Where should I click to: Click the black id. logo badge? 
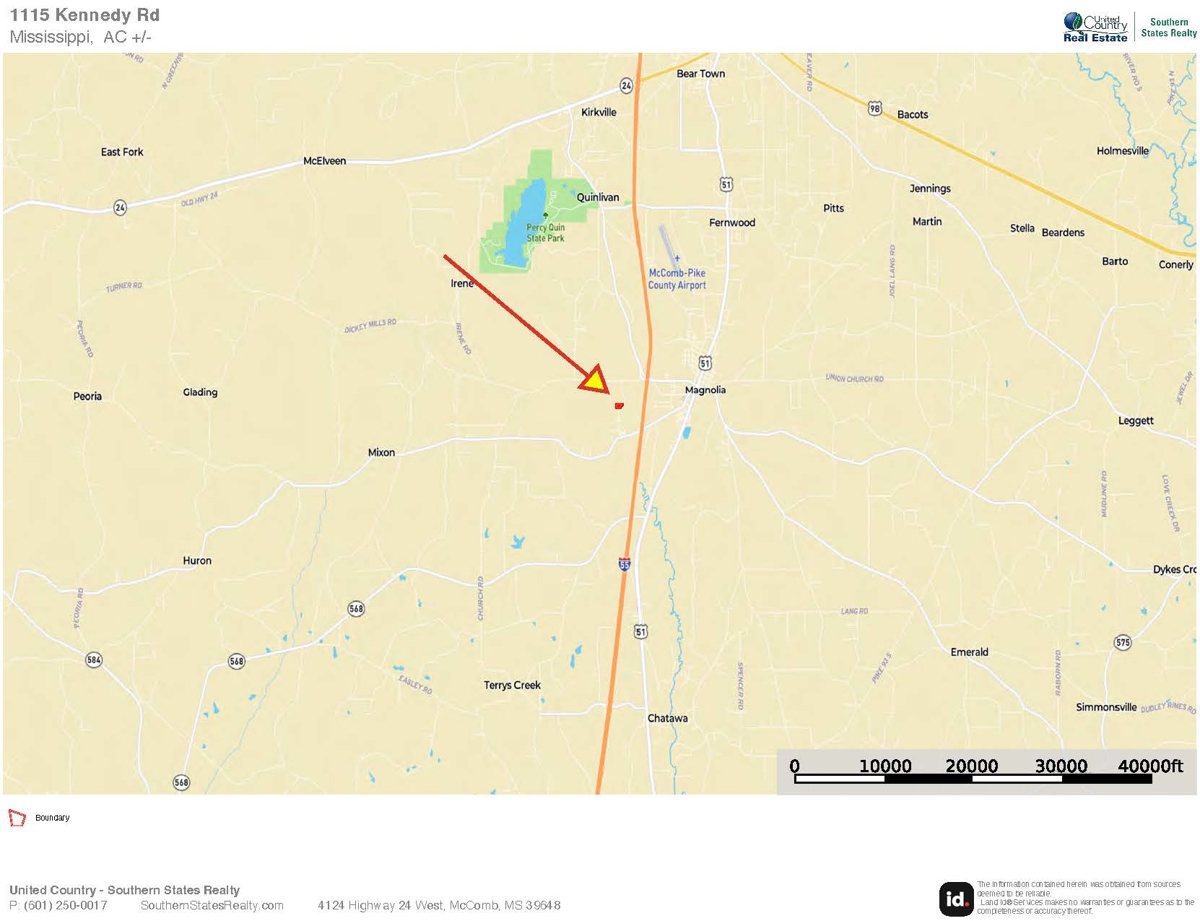point(956,899)
